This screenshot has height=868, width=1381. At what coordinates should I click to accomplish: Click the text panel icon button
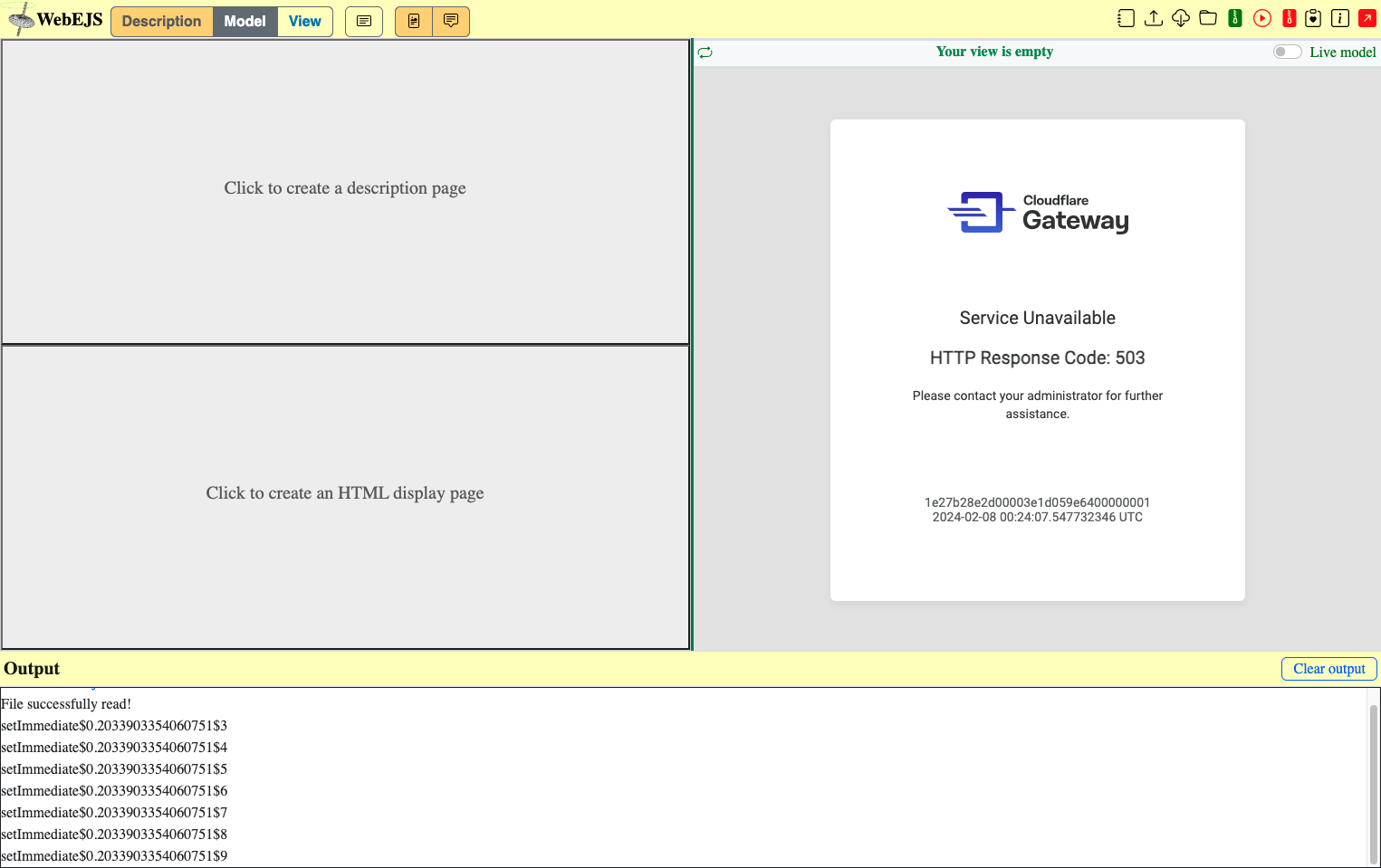(364, 21)
